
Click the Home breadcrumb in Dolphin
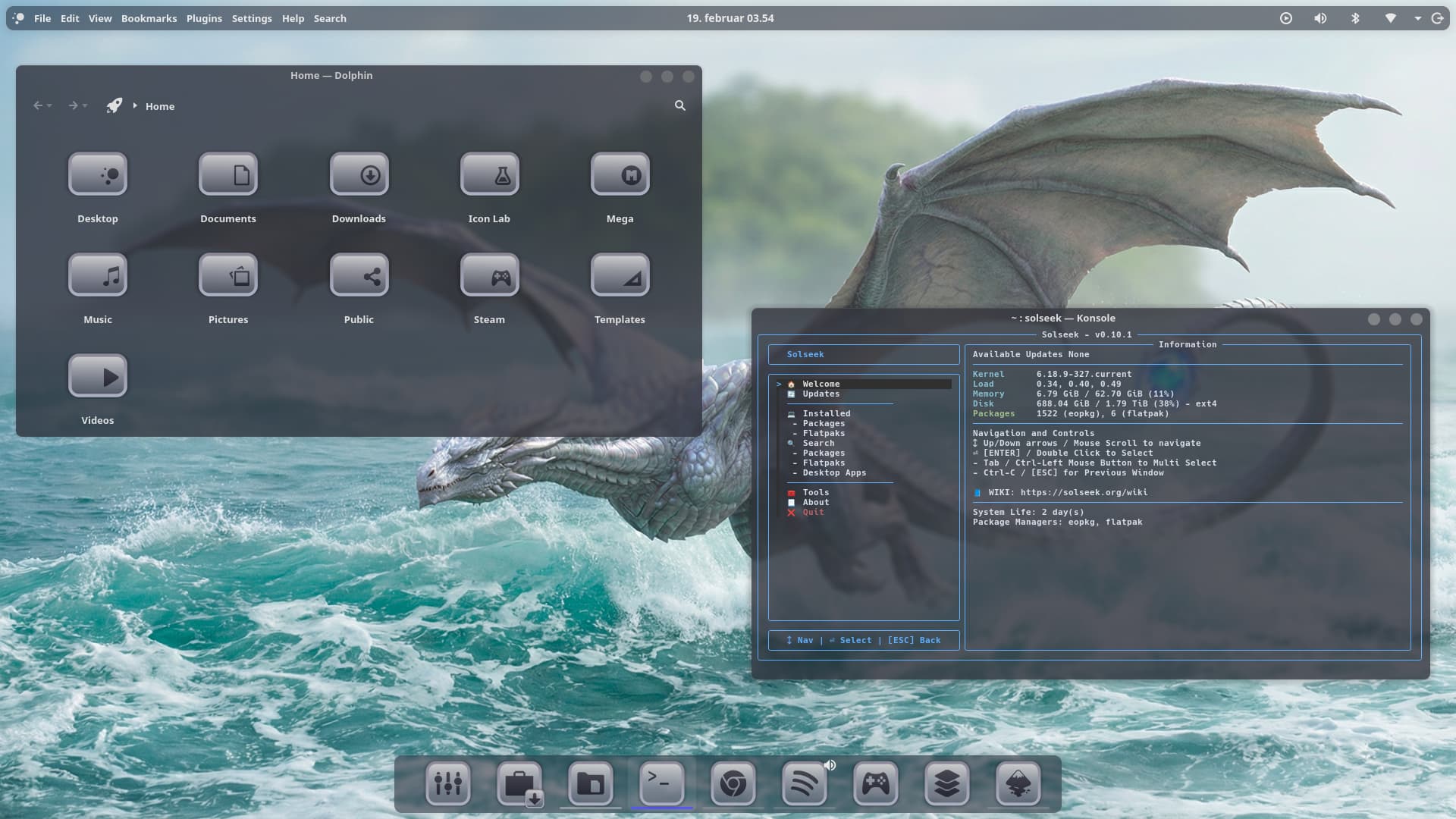pos(160,107)
